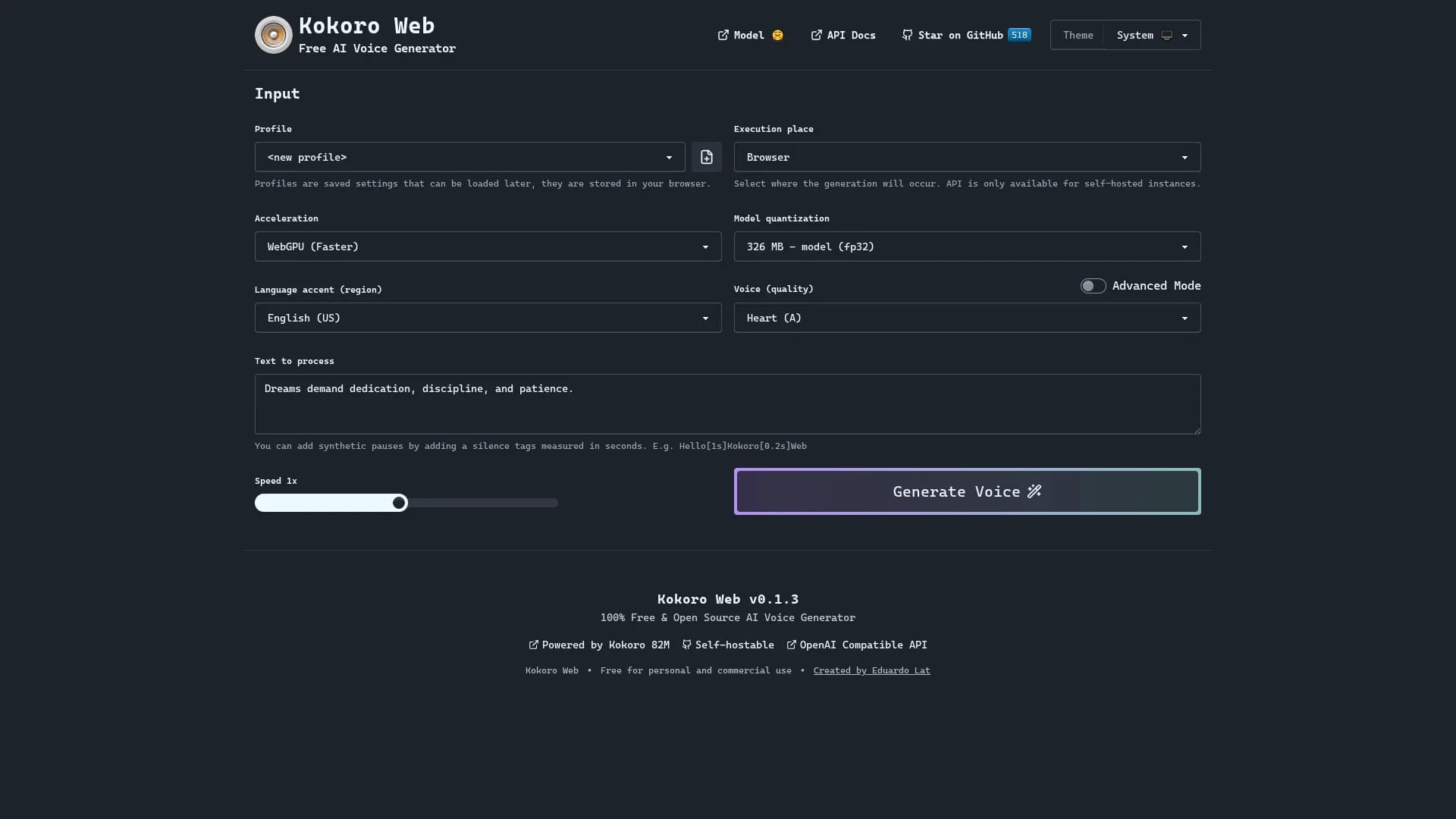Click the Kokoro Web speaker logo
The image size is (1456, 819).
[273, 35]
